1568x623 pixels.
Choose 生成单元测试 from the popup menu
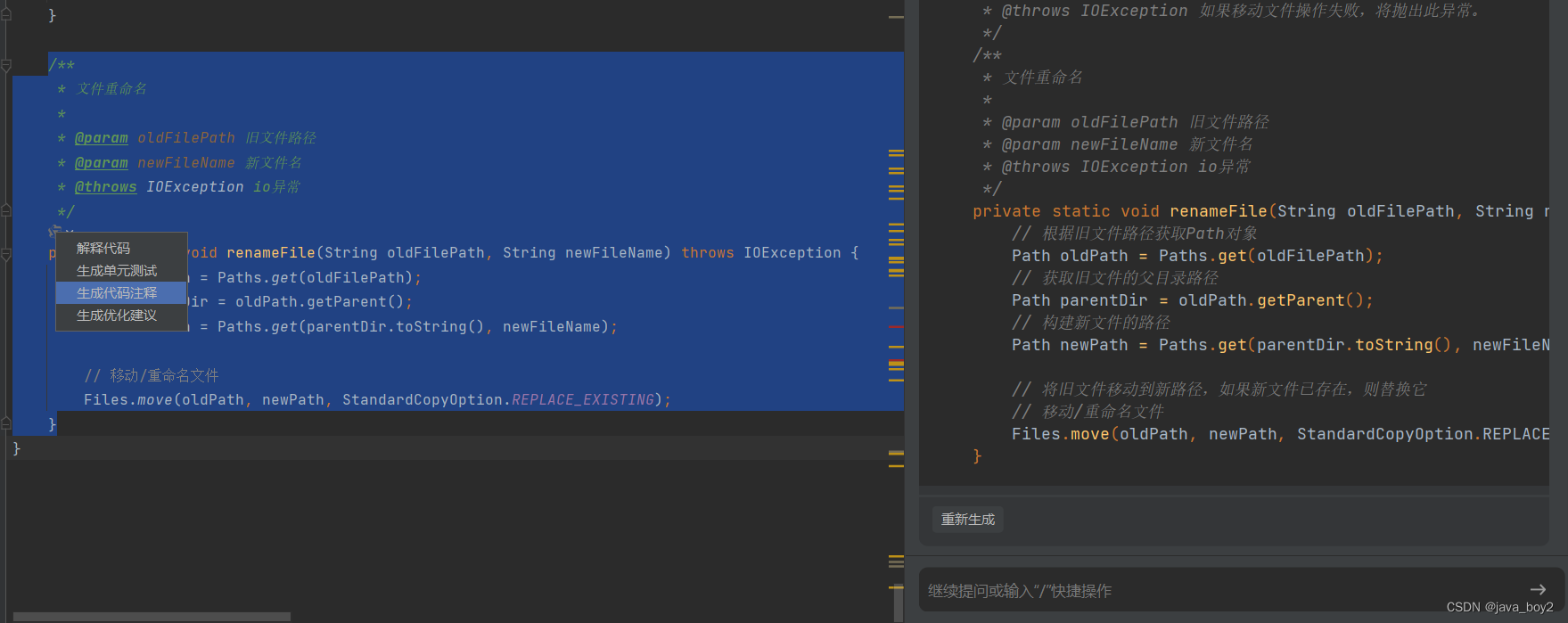(x=121, y=270)
